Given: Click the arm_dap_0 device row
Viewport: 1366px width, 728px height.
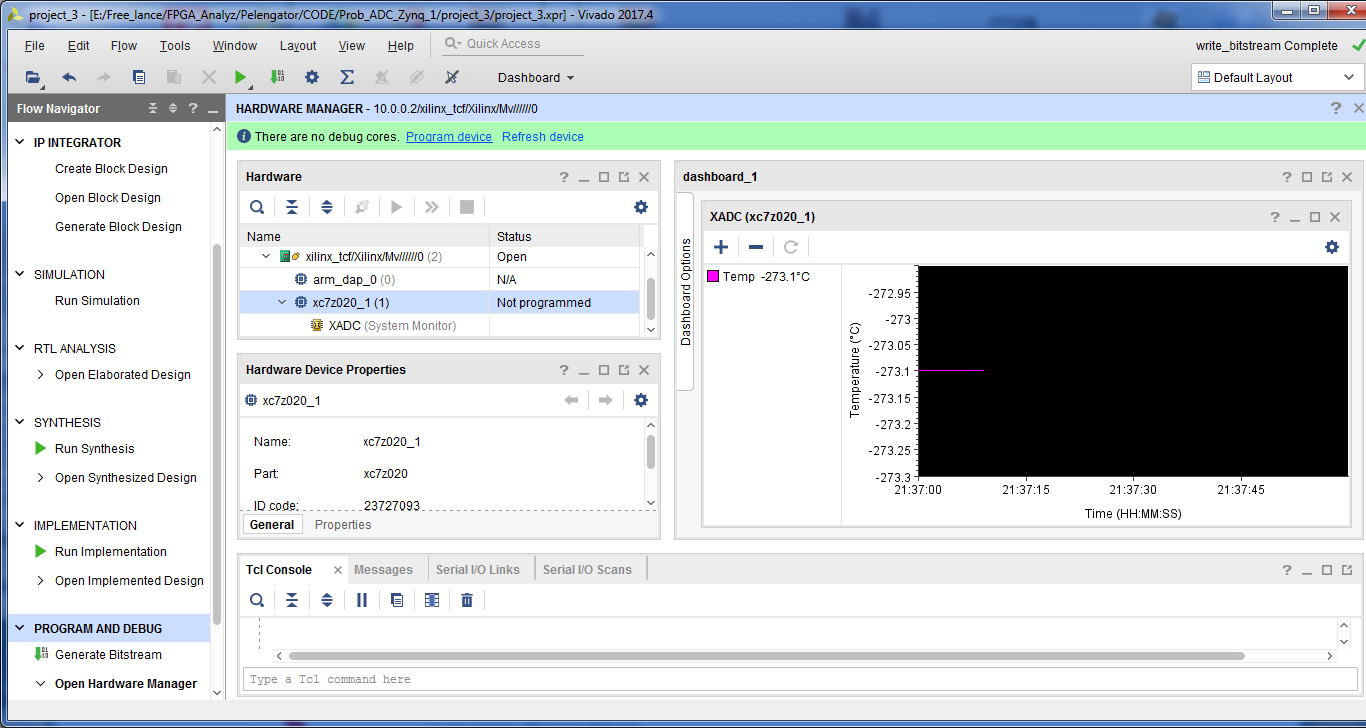Looking at the screenshot, I should point(439,280).
